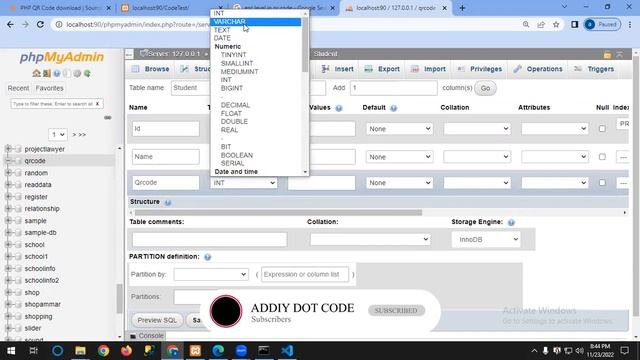The width and height of the screenshot is (640, 360).
Task: Open Collation dropdown for Name row
Action: click(477, 157)
